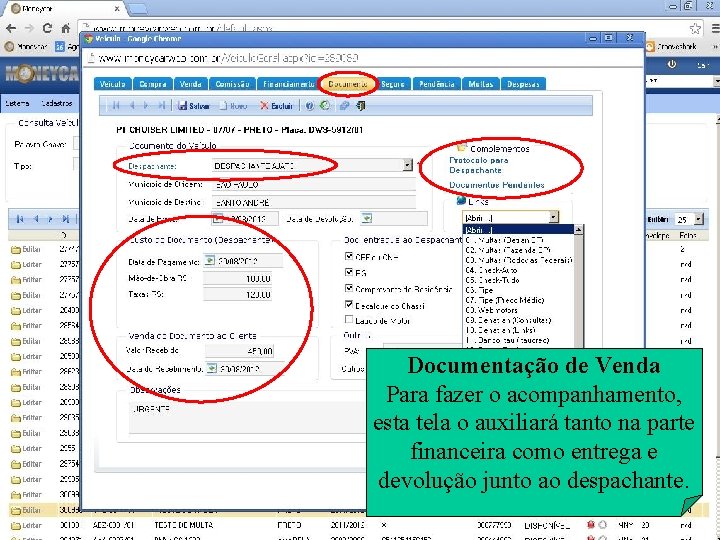Check the Laudo de Motor checkbox

click(349, 320)
